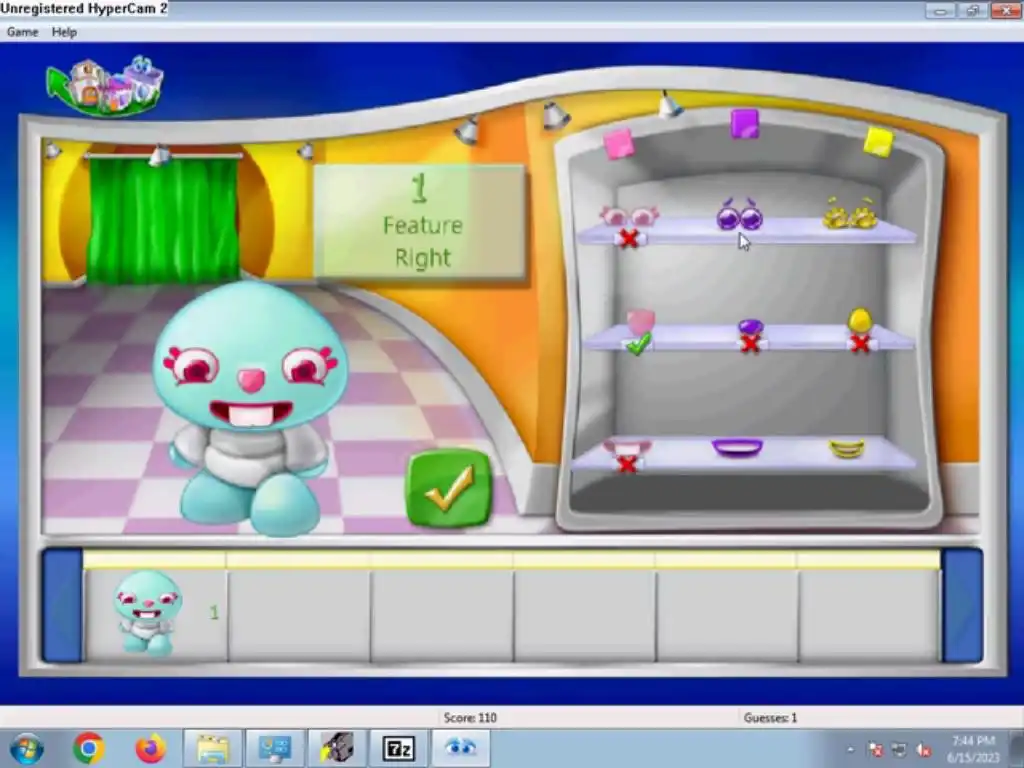Click the network tray icon
1024x768 pixels.
(x=899, y=750)
